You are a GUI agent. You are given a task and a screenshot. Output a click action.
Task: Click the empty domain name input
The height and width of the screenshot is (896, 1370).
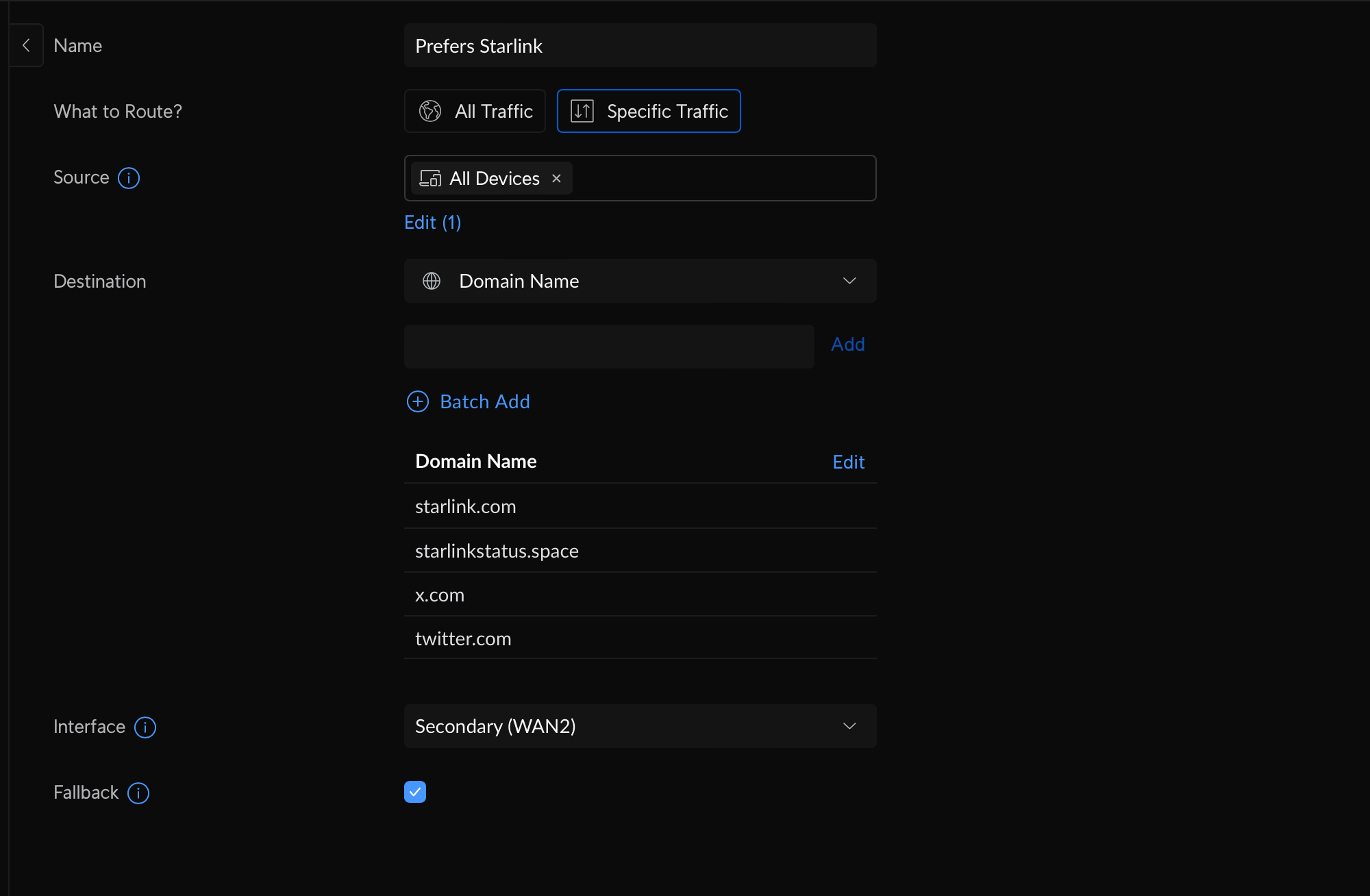click(x=608, y=347)
